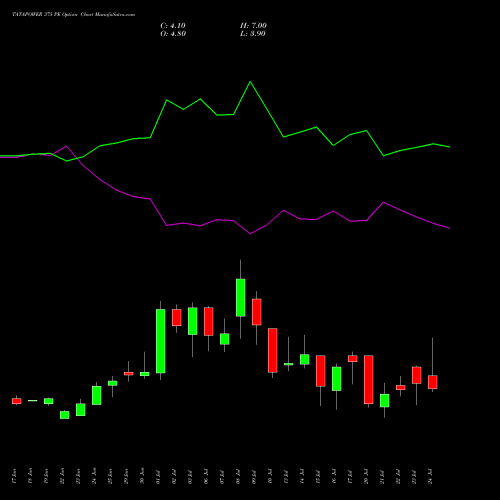Image resolution: width=500 pixels, height=500 pixels.
Task: Select the 30 Jun date label
Action: click(x=142, y=476)
